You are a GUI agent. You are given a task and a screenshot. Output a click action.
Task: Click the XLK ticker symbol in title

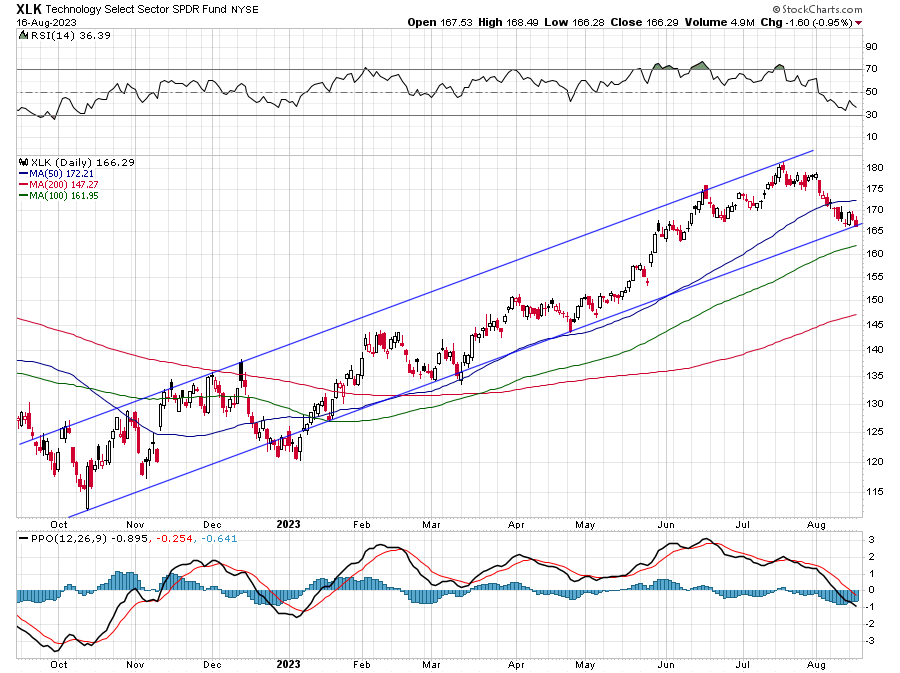[x=29, y=9]
